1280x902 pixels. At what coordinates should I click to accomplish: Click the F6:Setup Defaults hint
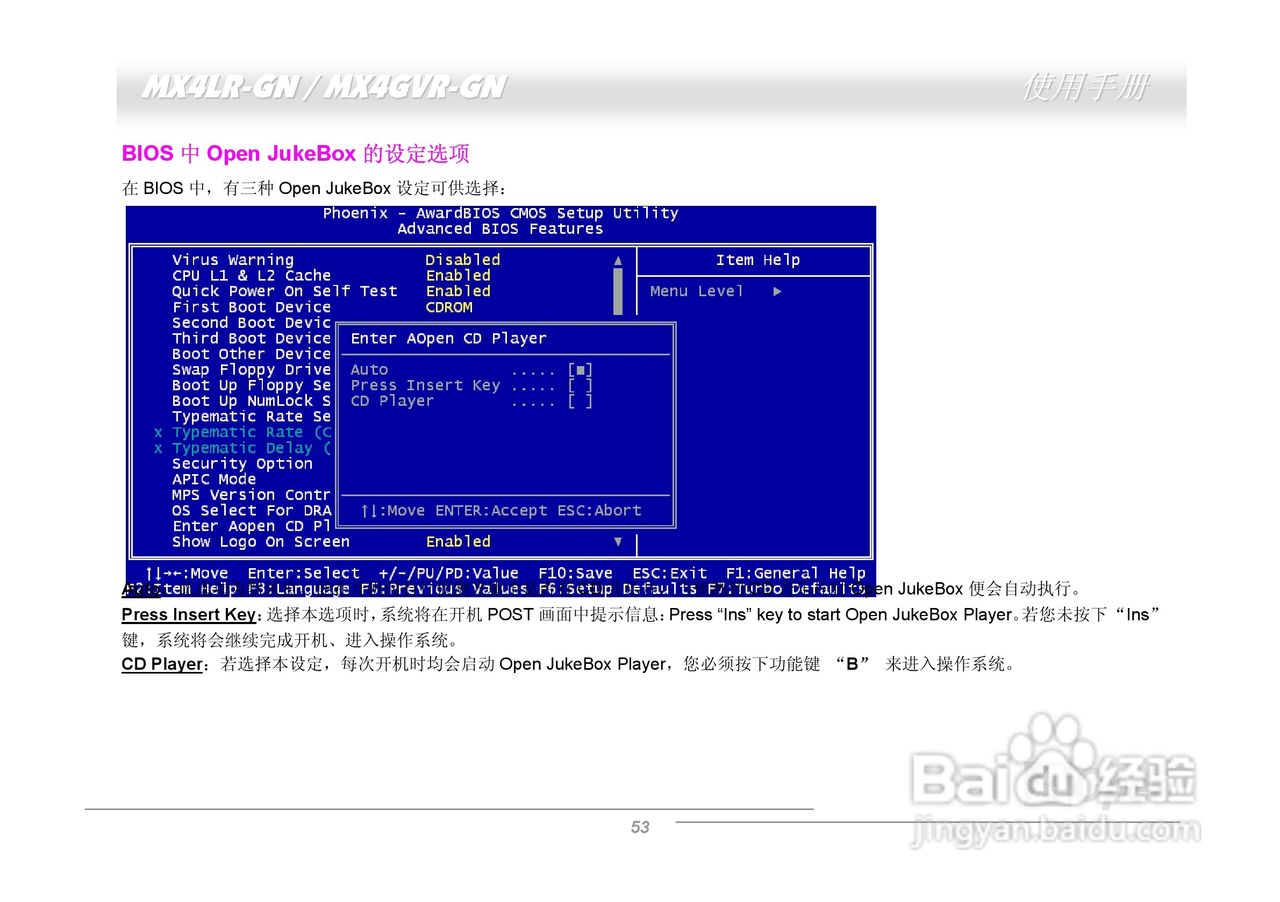tap(617, 589)
